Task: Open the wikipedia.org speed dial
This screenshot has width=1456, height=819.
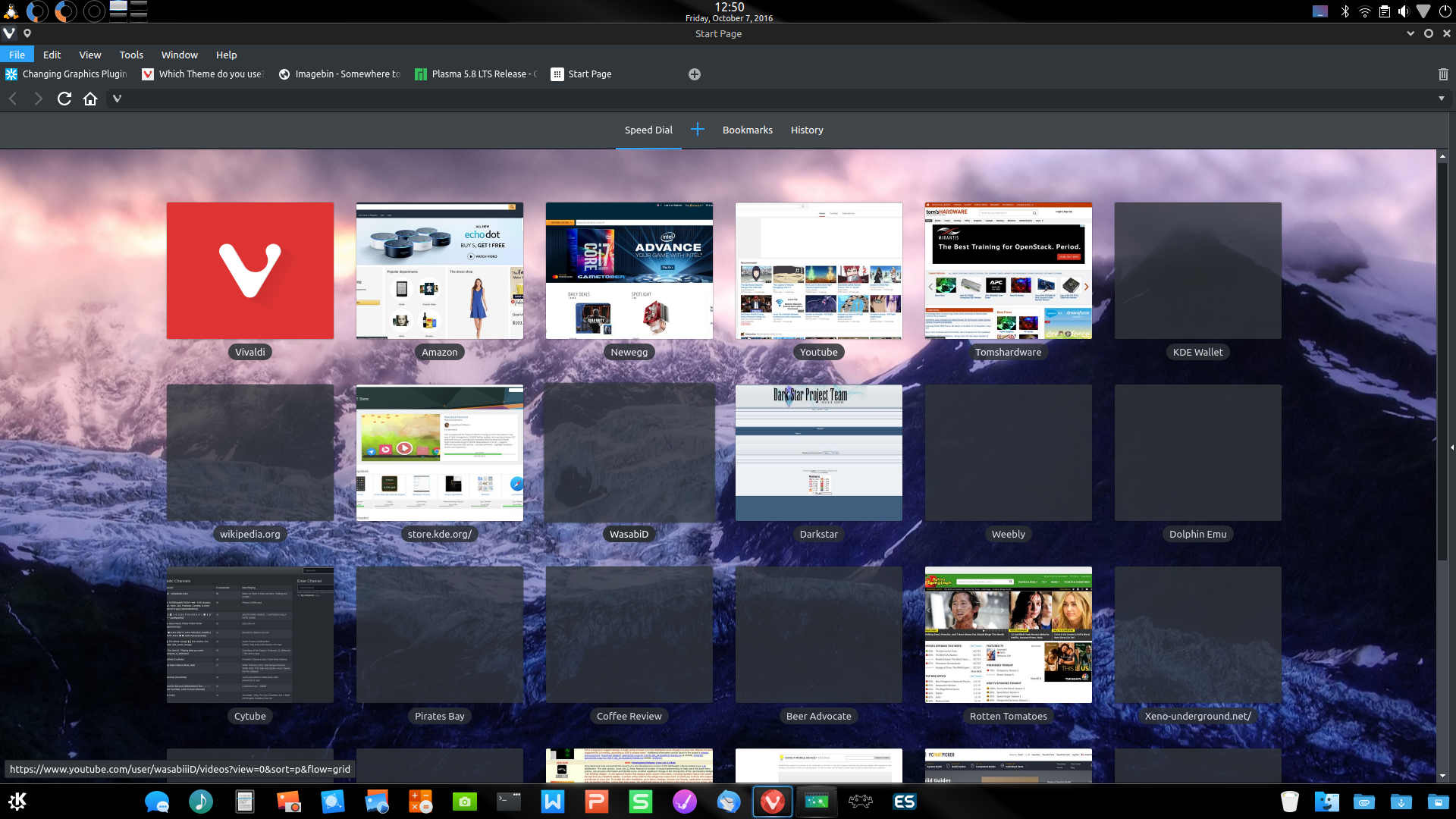Action: click(x=250, y=453)
